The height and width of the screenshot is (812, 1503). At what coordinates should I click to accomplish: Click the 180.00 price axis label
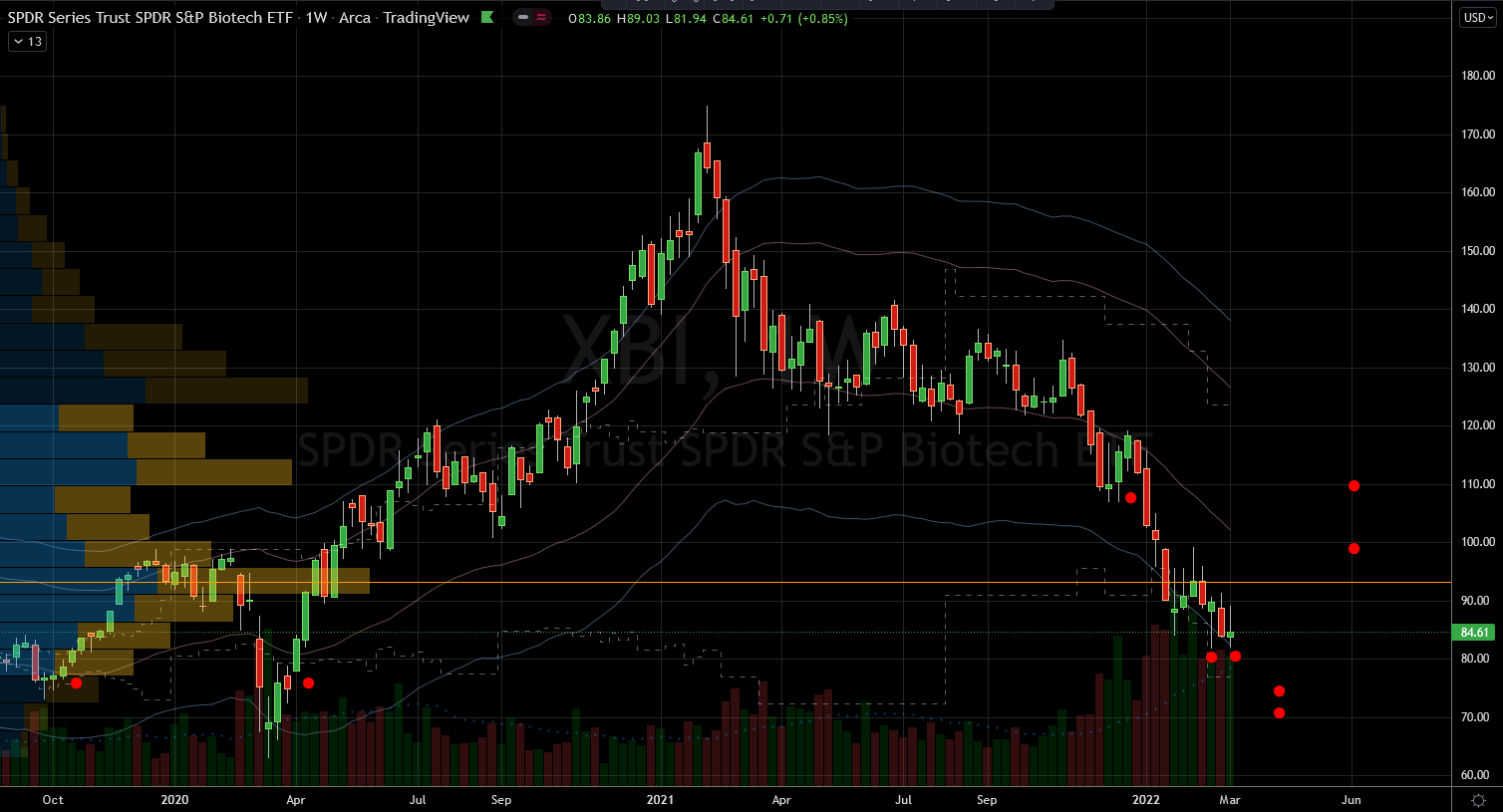(x=1478, y=76)
